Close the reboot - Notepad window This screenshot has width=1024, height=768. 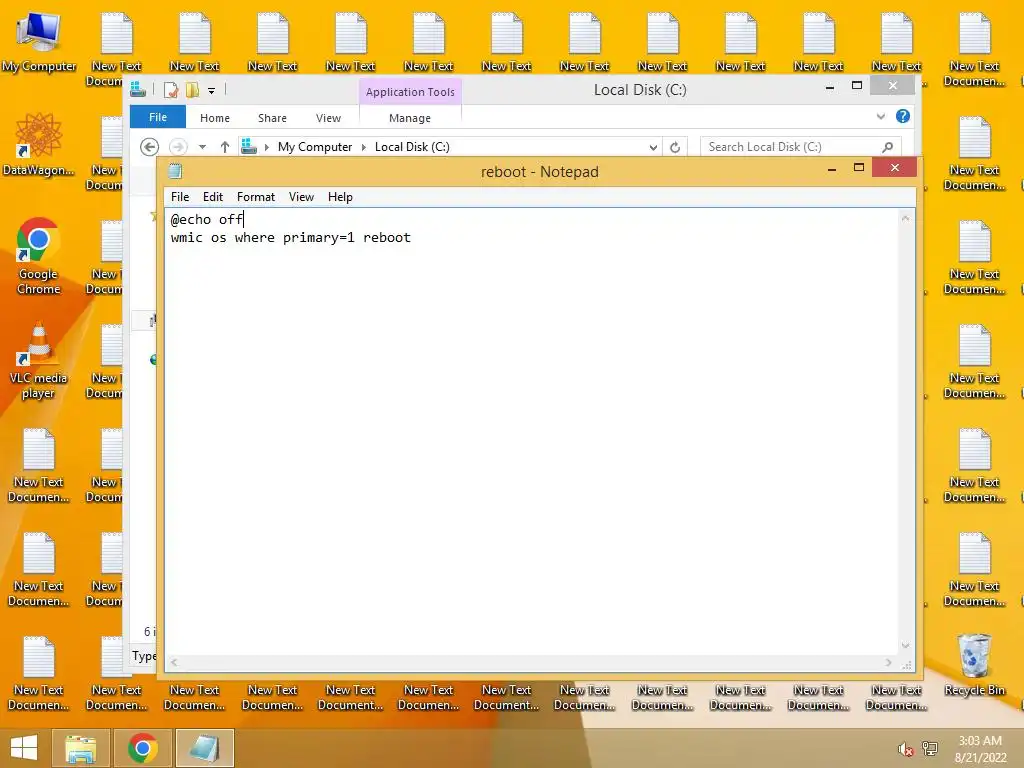click(x=895, y=168)
